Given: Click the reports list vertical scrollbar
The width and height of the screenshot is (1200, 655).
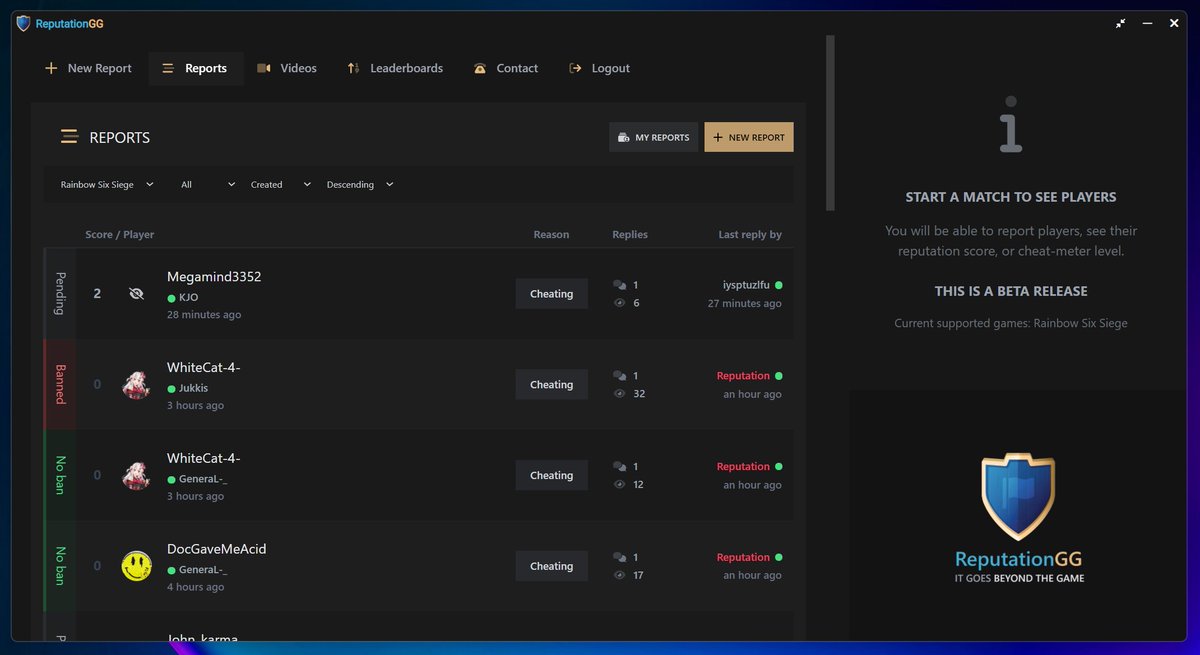Looking at the screenshot, I should pos(830,123).
